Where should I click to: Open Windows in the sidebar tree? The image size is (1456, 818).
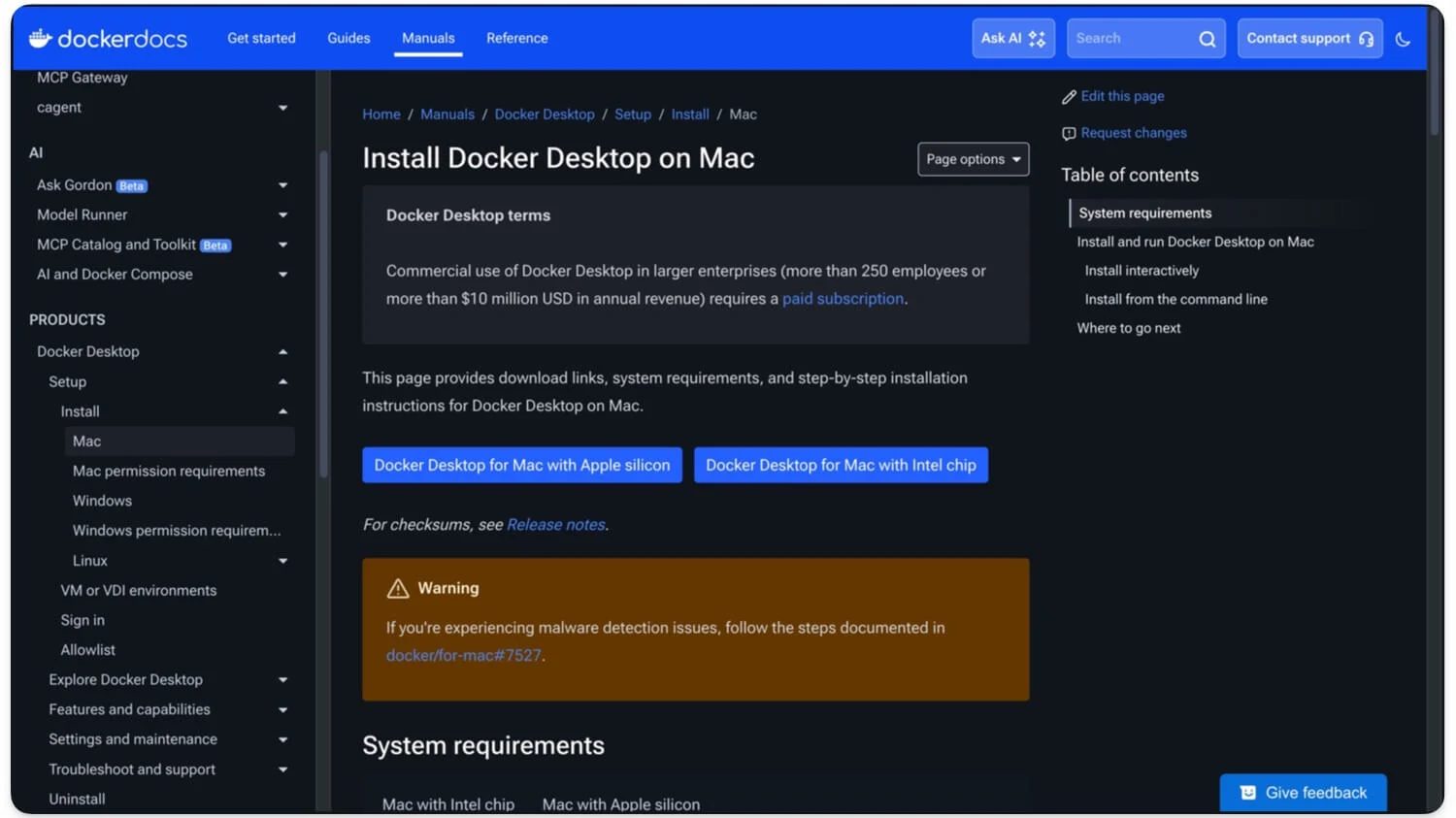coord(102,501)
